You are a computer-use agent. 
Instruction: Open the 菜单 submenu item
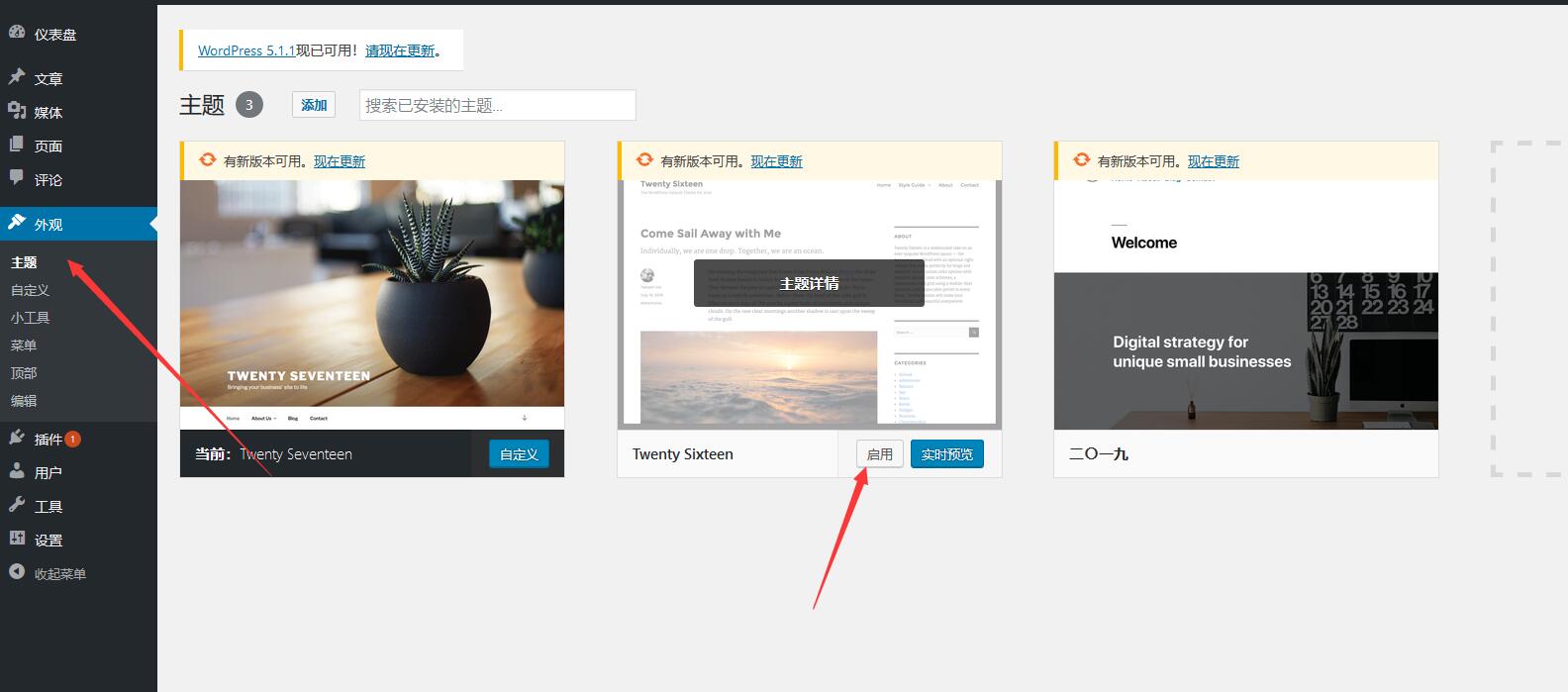coord(24,346)
